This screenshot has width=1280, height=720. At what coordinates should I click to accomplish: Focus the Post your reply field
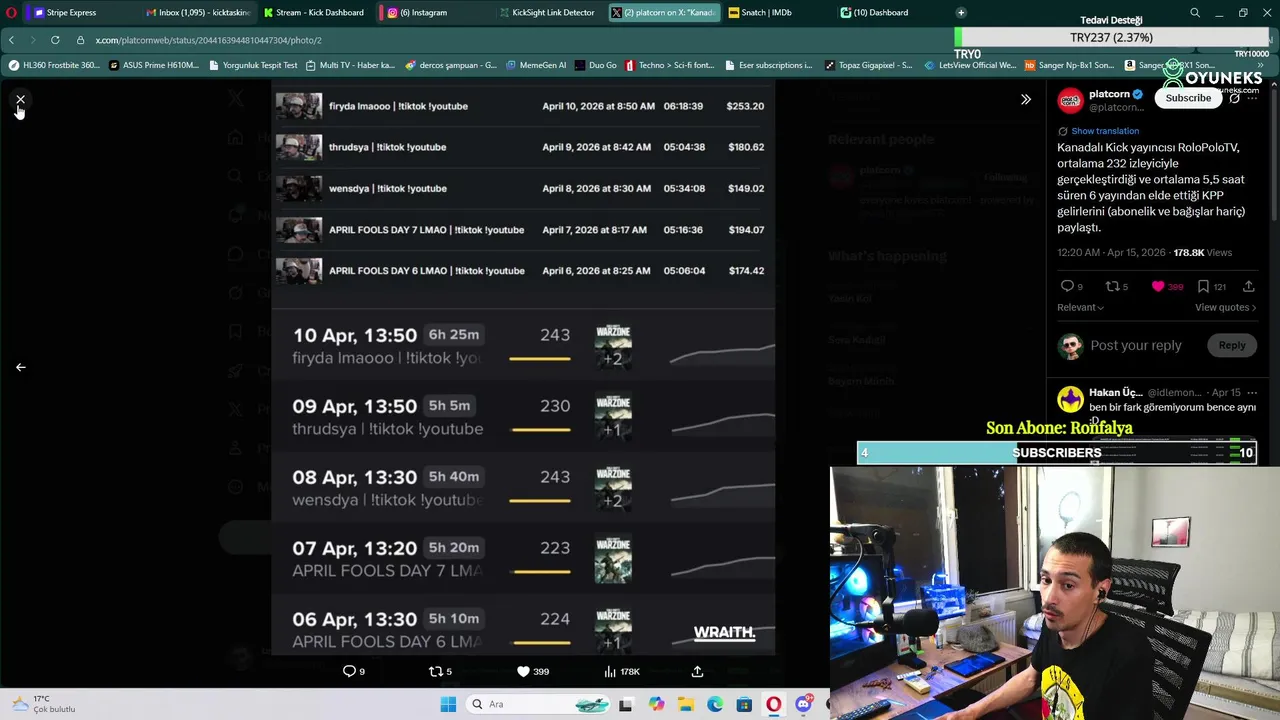point(1136,345)
